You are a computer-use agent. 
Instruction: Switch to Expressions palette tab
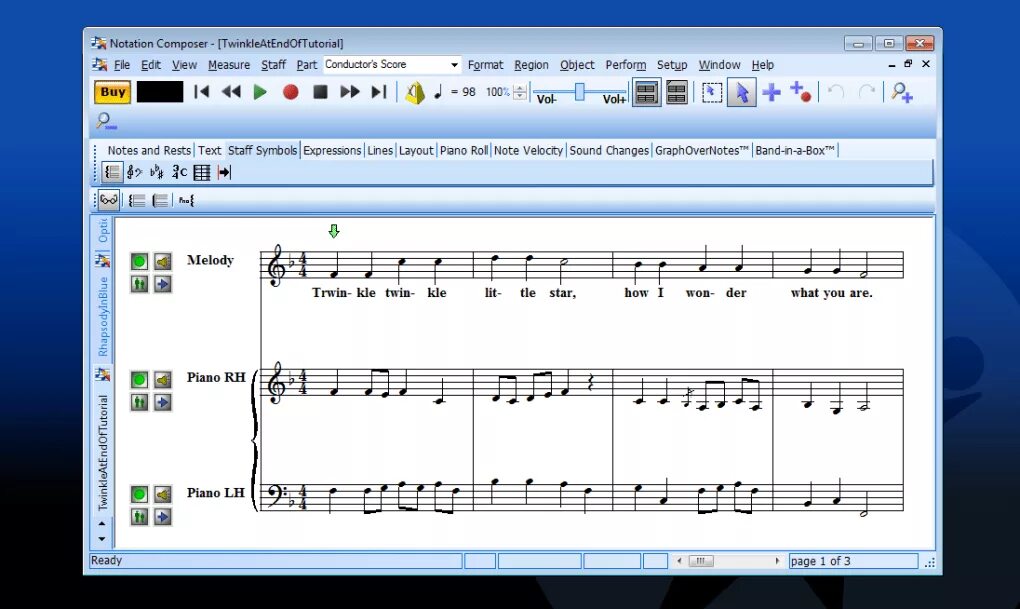(332, 150)
